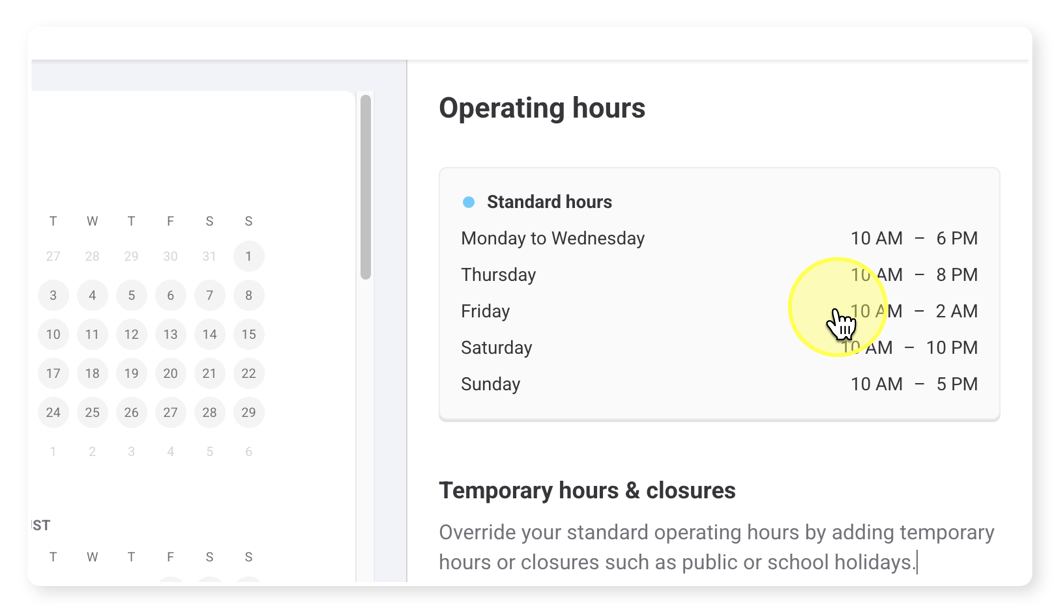Select calendar day 18
Screen dimensions: 1060x612
[92, 373]
